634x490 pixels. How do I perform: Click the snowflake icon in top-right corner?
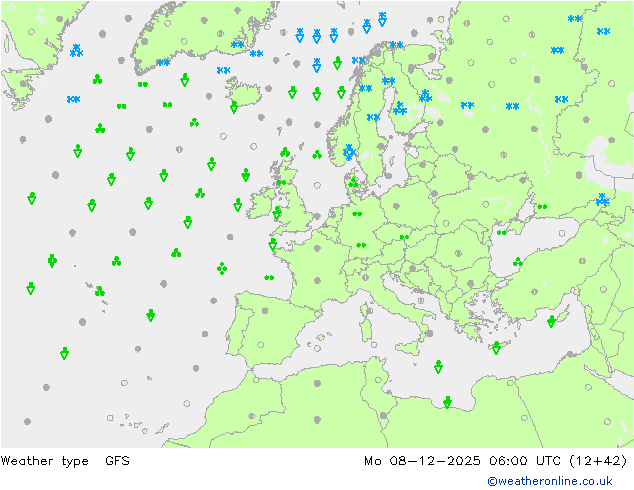pyautogui.click(x=603, y=31)
